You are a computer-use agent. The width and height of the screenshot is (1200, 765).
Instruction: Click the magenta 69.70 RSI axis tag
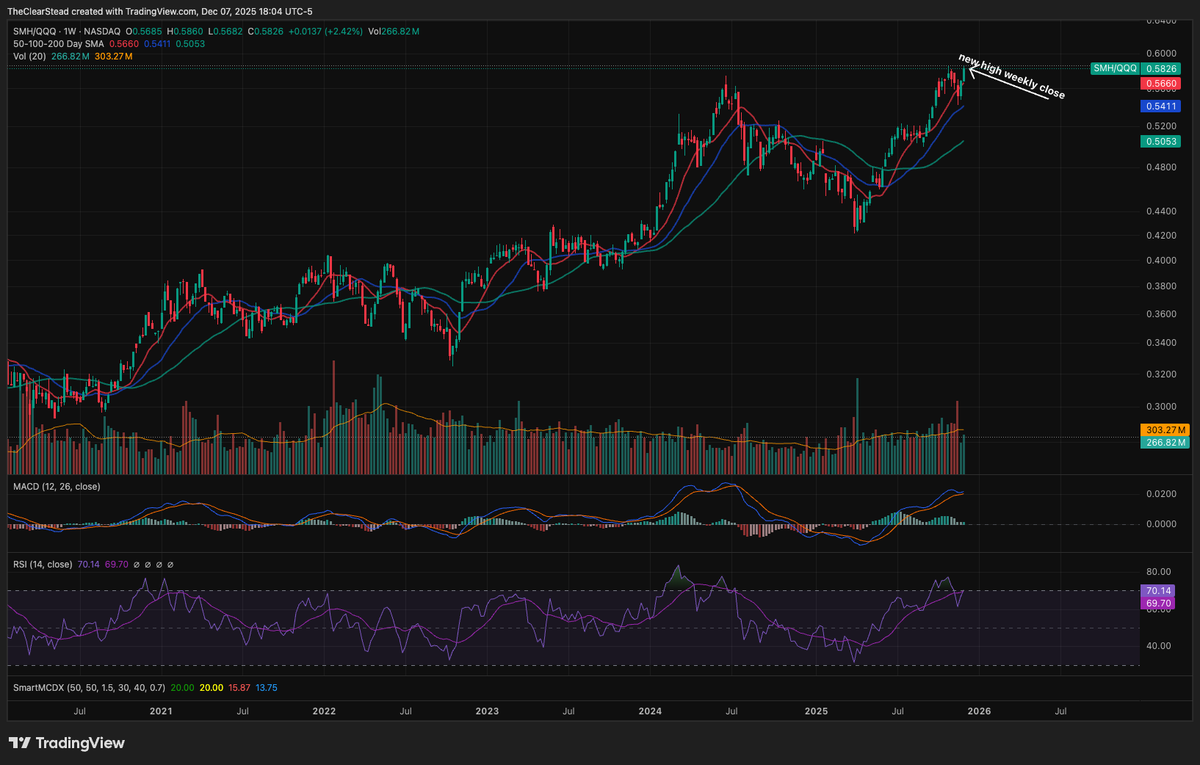click(1157, 604)
